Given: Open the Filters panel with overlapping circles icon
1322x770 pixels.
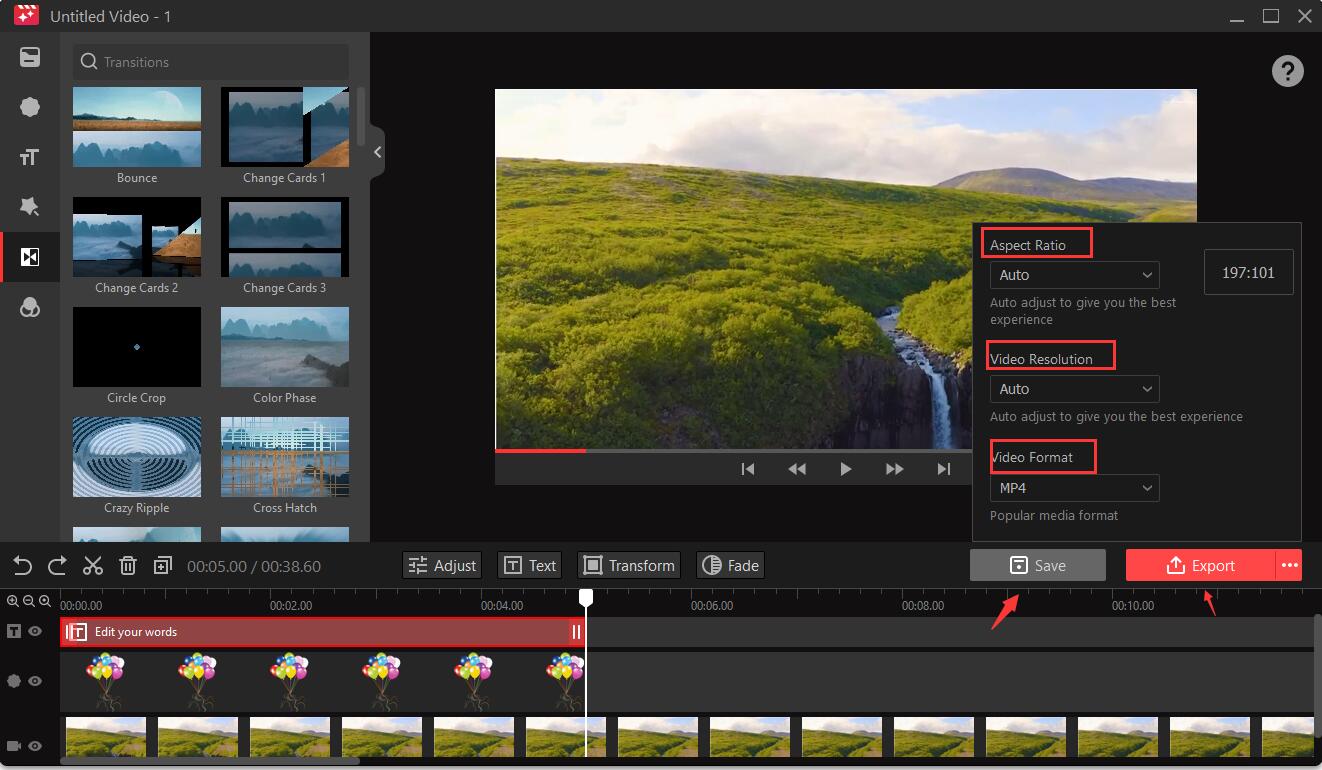Looking at the screenshot, I should click(x=30, y=307).
